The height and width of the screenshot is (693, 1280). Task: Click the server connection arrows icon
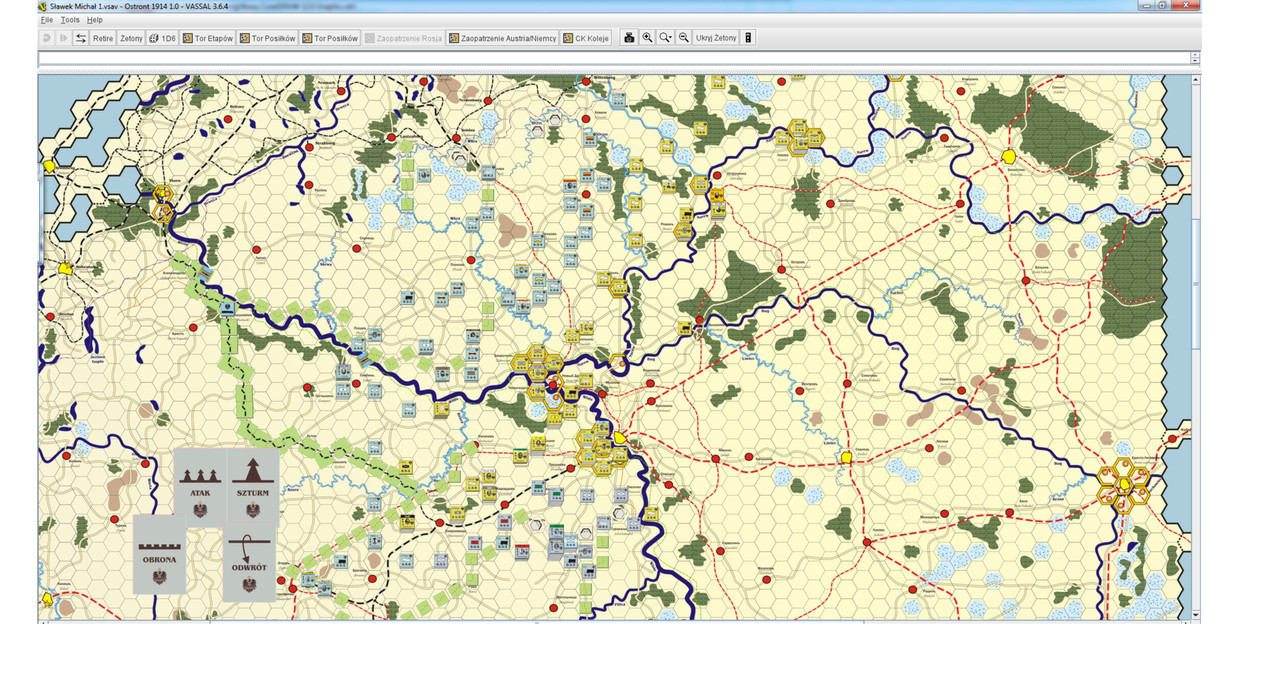(x=81, y=38)
